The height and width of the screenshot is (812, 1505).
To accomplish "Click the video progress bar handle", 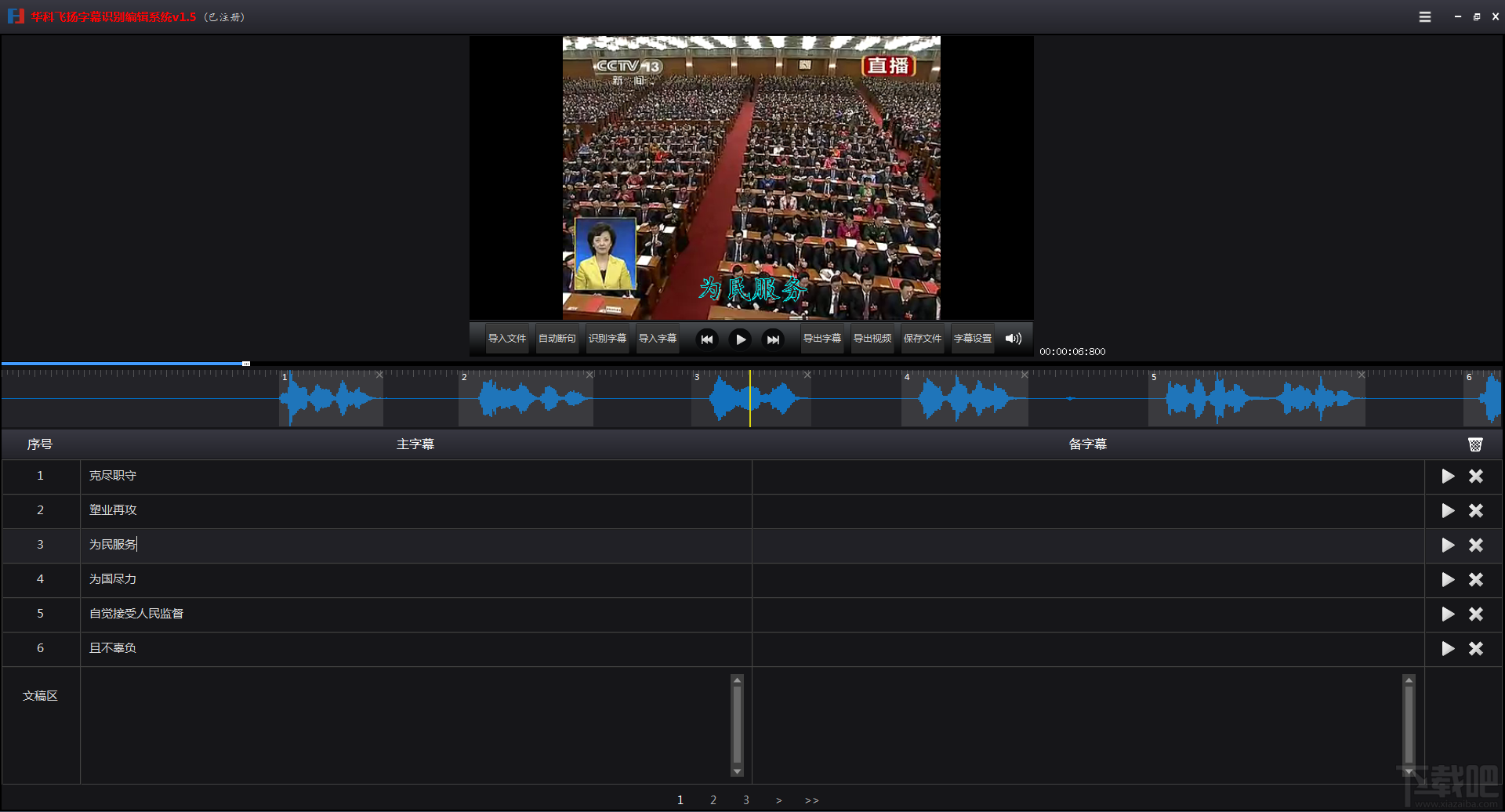I will (246, 364).
